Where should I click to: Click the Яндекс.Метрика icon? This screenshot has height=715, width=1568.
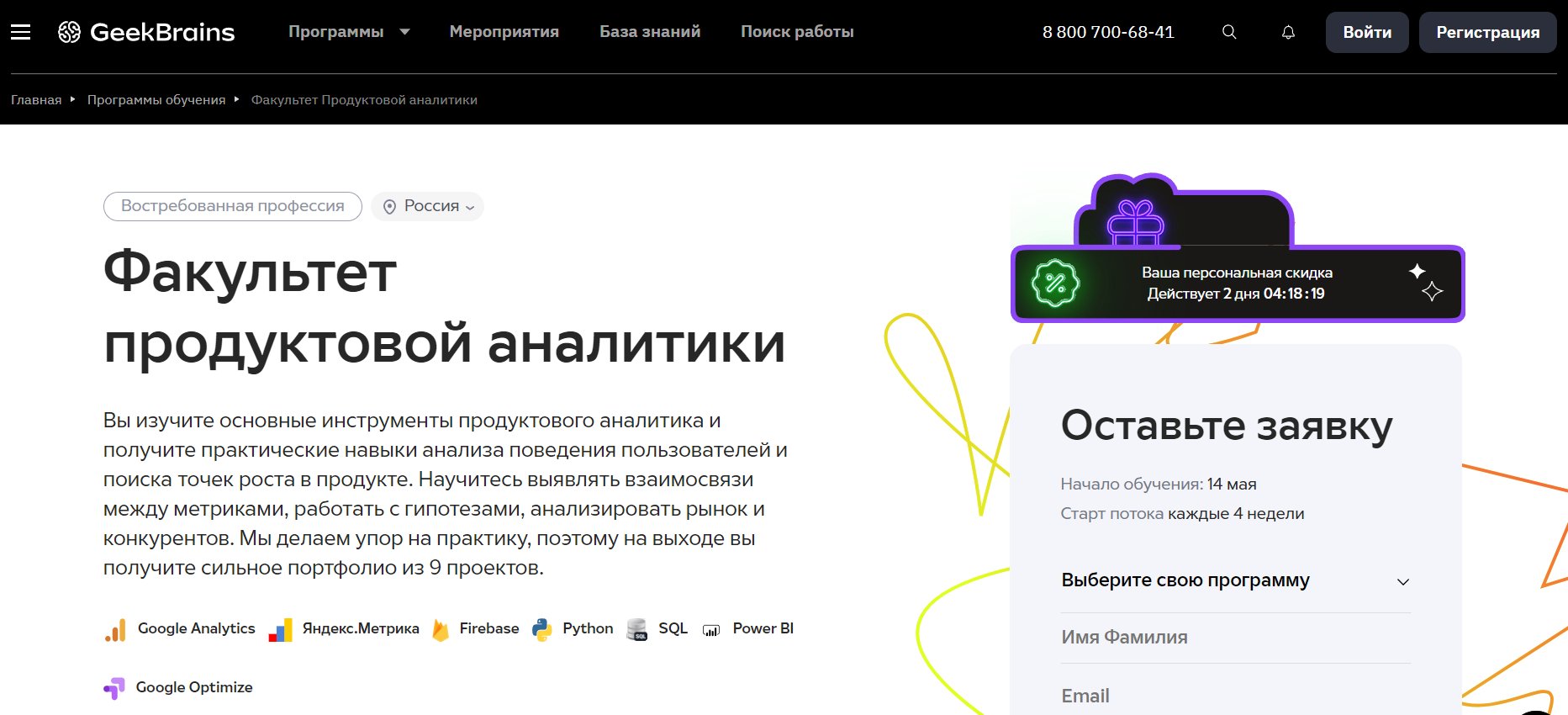[x=280, y=630]
